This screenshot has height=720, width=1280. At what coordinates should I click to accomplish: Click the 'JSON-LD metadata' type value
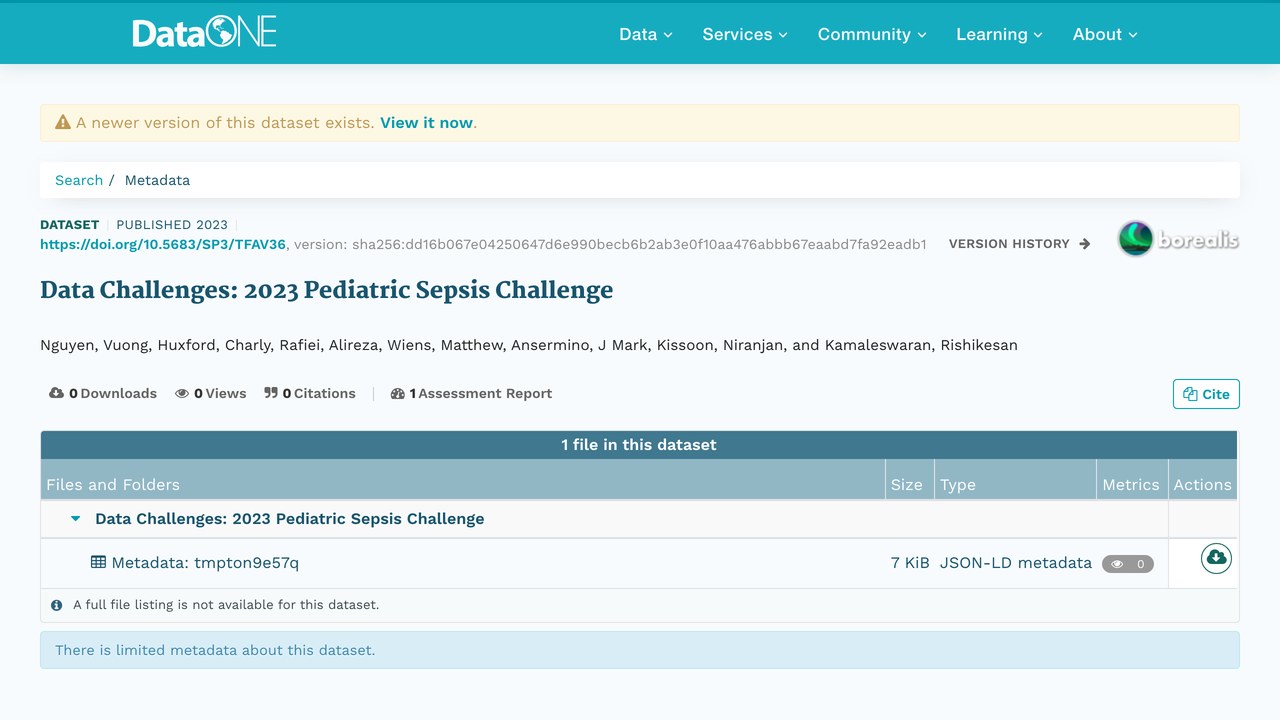point(1016,562)
